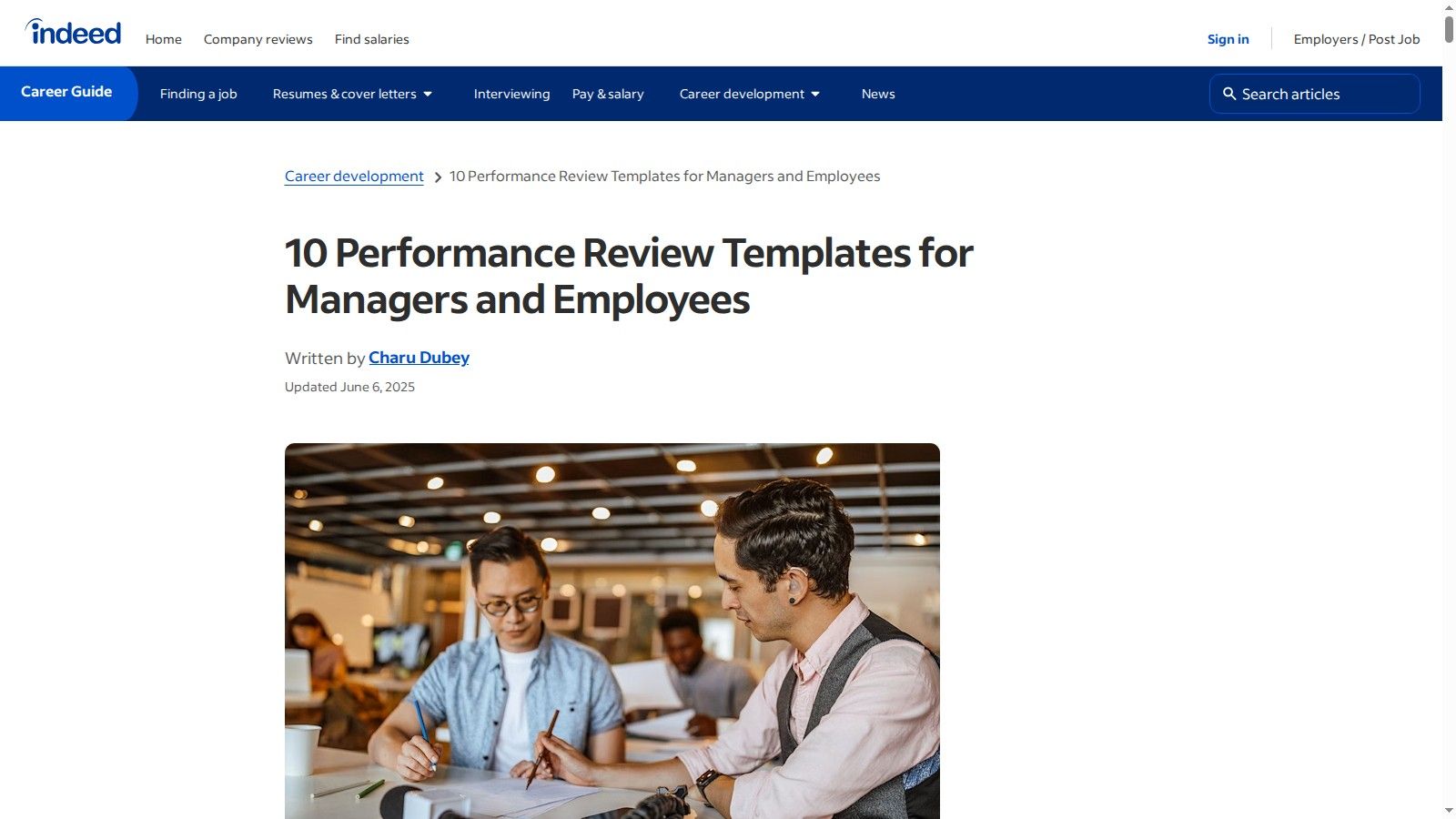Click the article header photo
This screenshot has height=819, width=1456.
(612, 630)
